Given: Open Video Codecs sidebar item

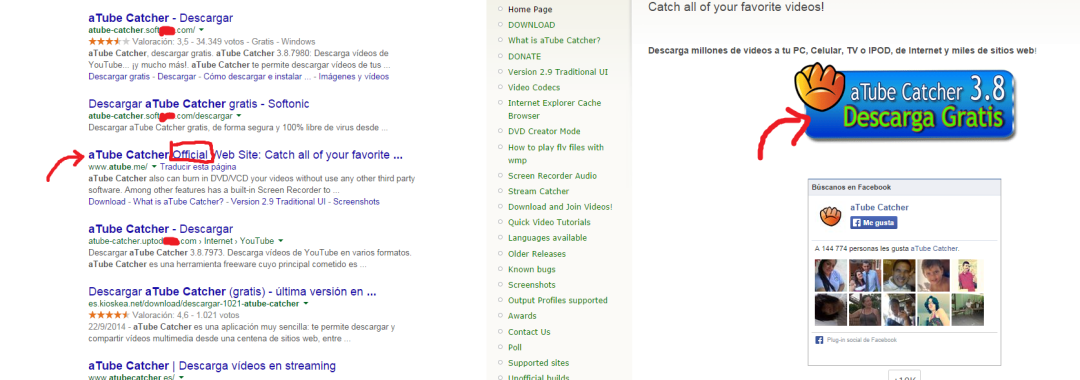Looking at the screenshot, I should pyautogui.click(x=534, y=87).
